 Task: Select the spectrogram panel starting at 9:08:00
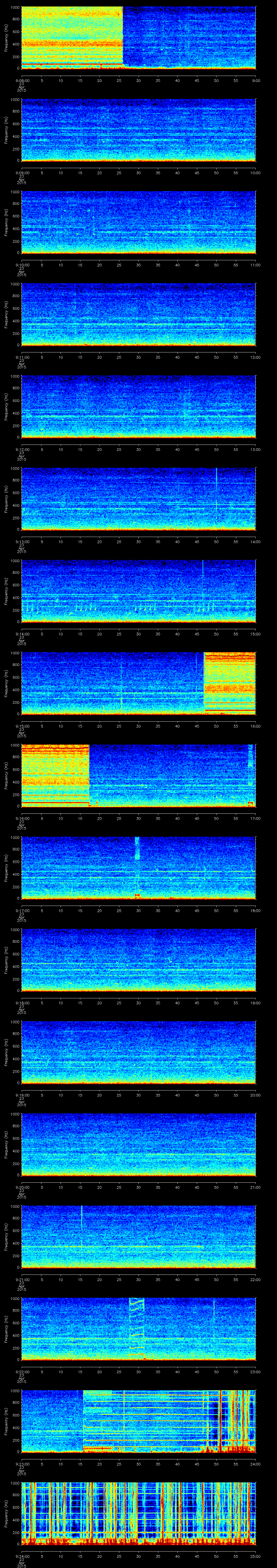coord(138,38)
